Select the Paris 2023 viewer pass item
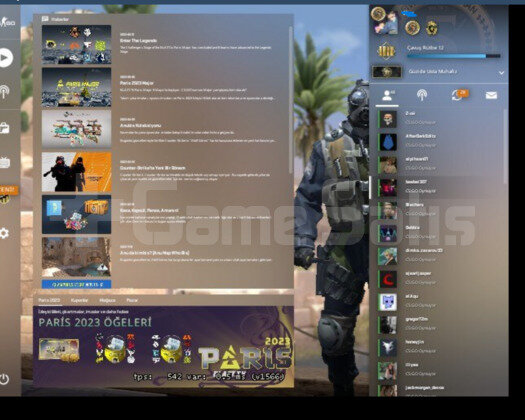The width and height of the screenshot is (525, 420). pos(59,350)
